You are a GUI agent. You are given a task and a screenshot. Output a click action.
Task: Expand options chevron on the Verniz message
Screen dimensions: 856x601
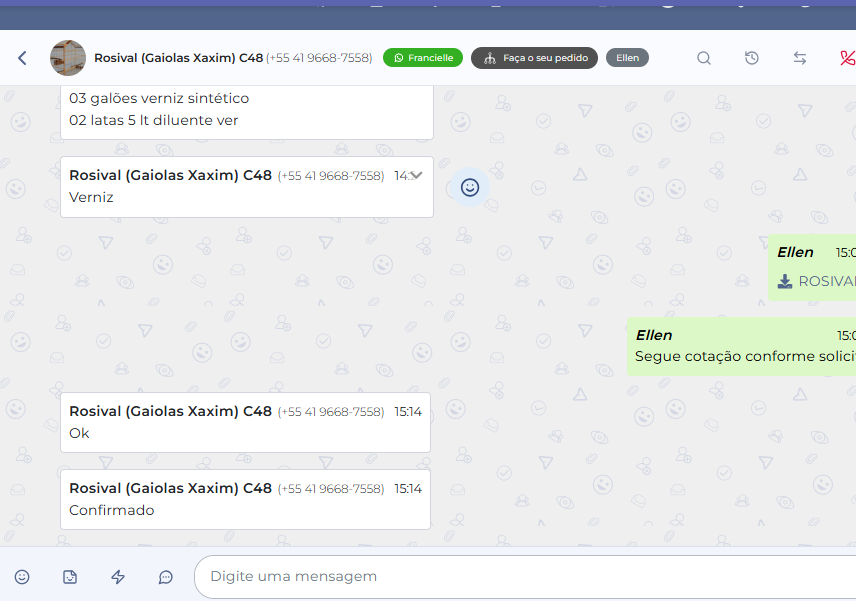coord(416,175)
